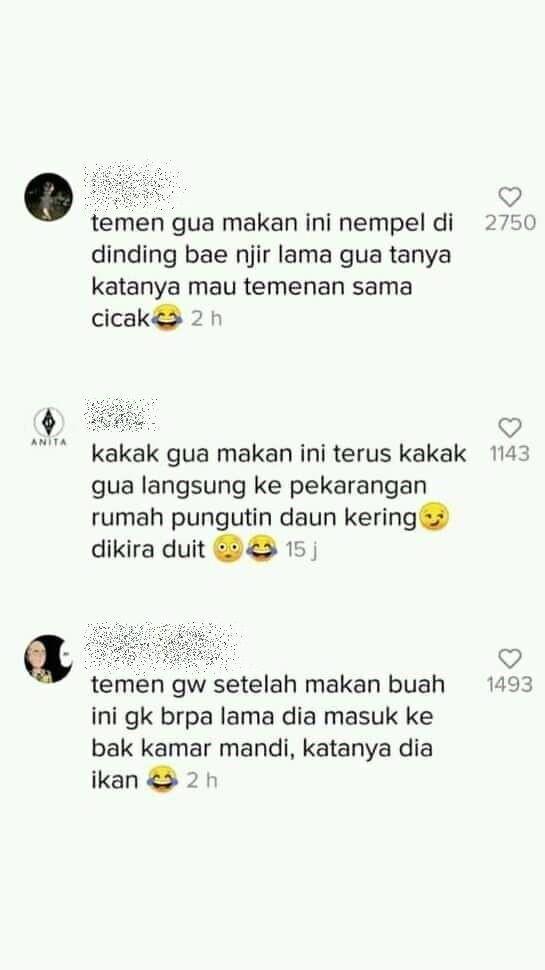Like the comment about temenan sama cicak

[x=510, y=197]
